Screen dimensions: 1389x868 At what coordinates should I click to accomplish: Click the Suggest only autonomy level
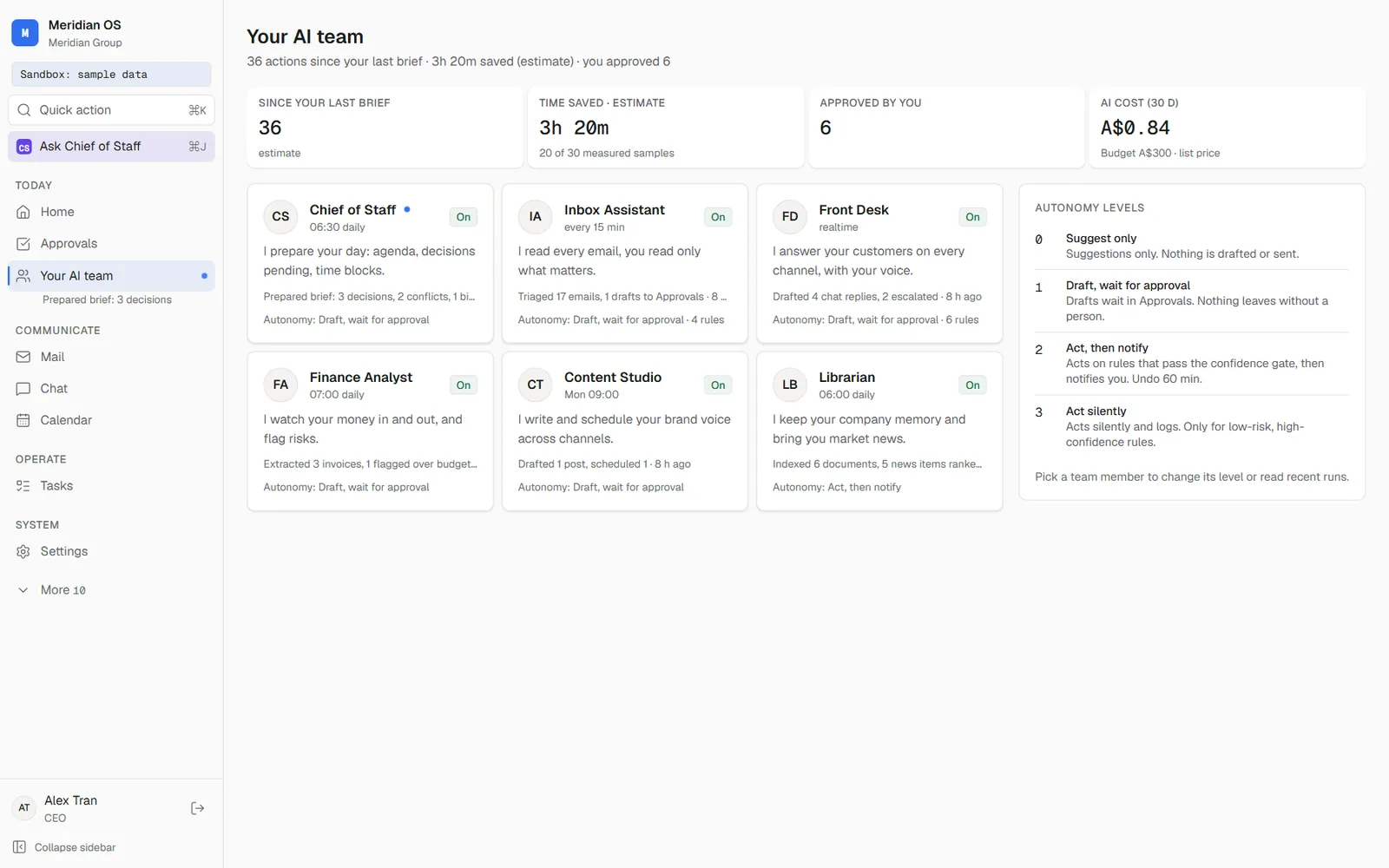click(x=1192, y=247)
